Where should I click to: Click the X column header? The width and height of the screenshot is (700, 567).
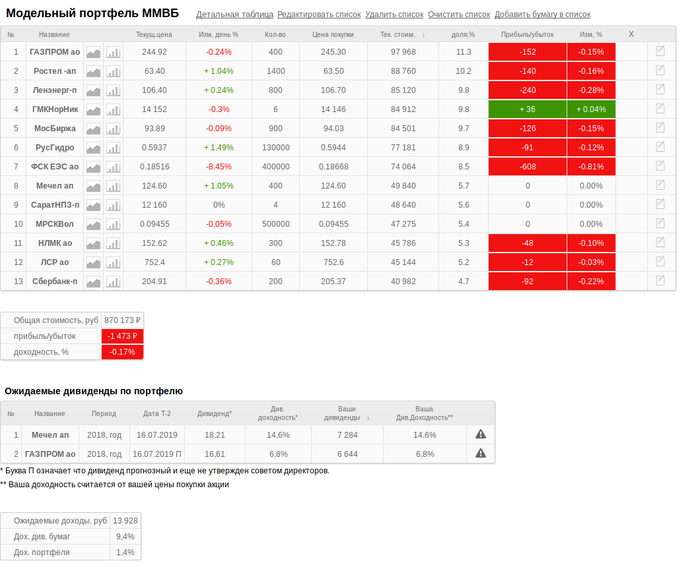[x=631, y=34]
